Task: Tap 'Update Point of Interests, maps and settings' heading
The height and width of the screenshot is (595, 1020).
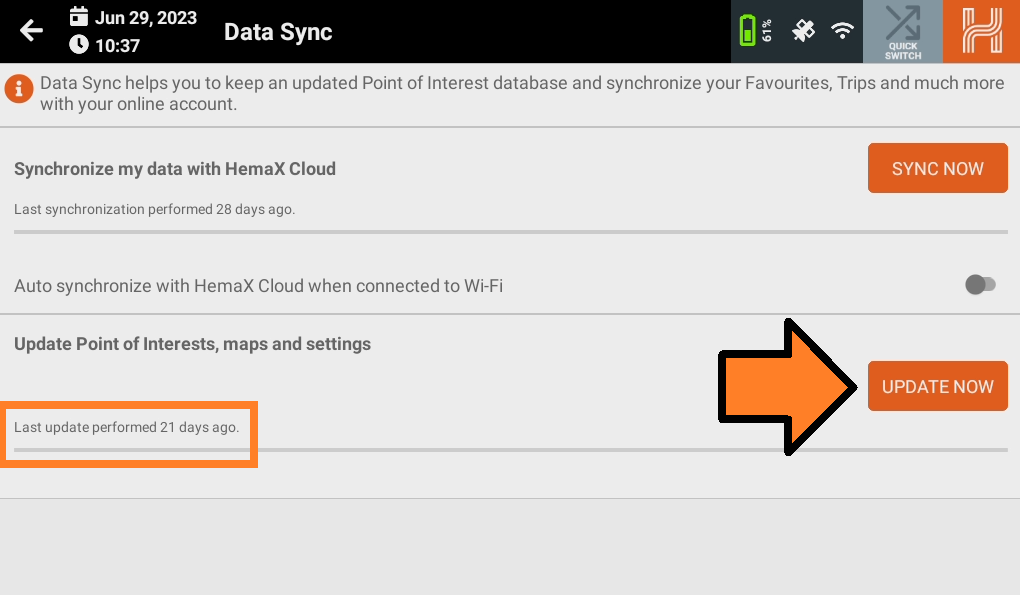Action: [x=193, y=344]
